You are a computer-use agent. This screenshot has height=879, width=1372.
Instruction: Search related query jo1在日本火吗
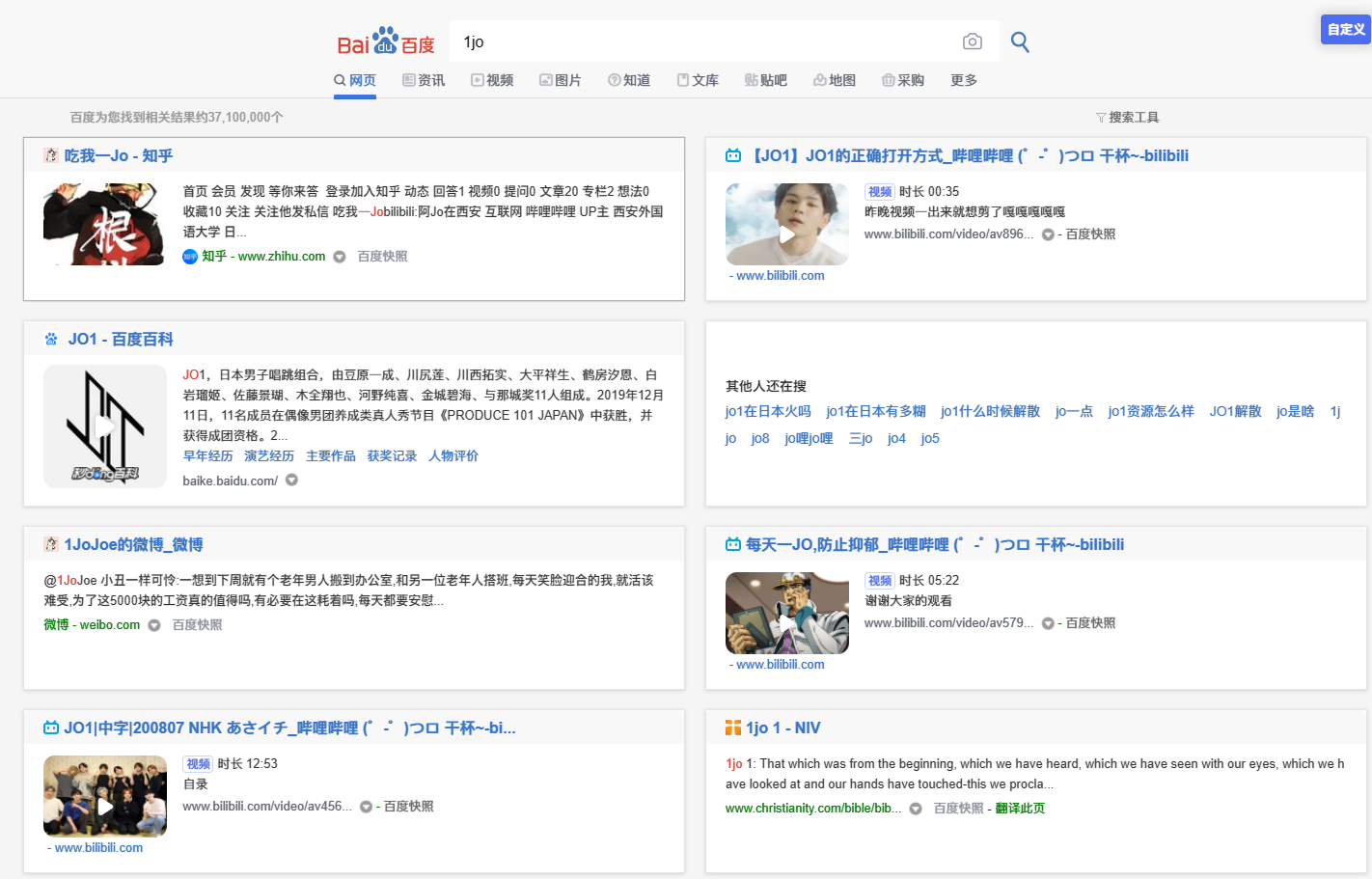click(768, 411)
